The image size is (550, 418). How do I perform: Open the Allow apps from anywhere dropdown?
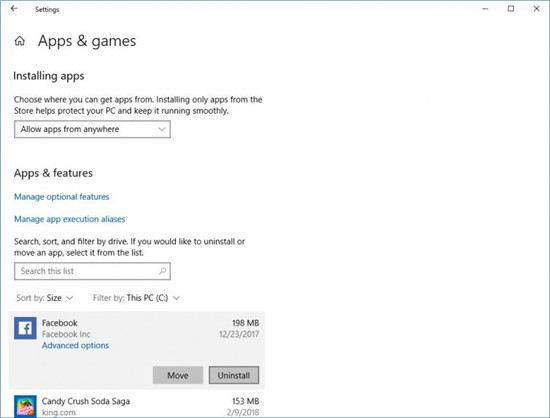point(92,129)
